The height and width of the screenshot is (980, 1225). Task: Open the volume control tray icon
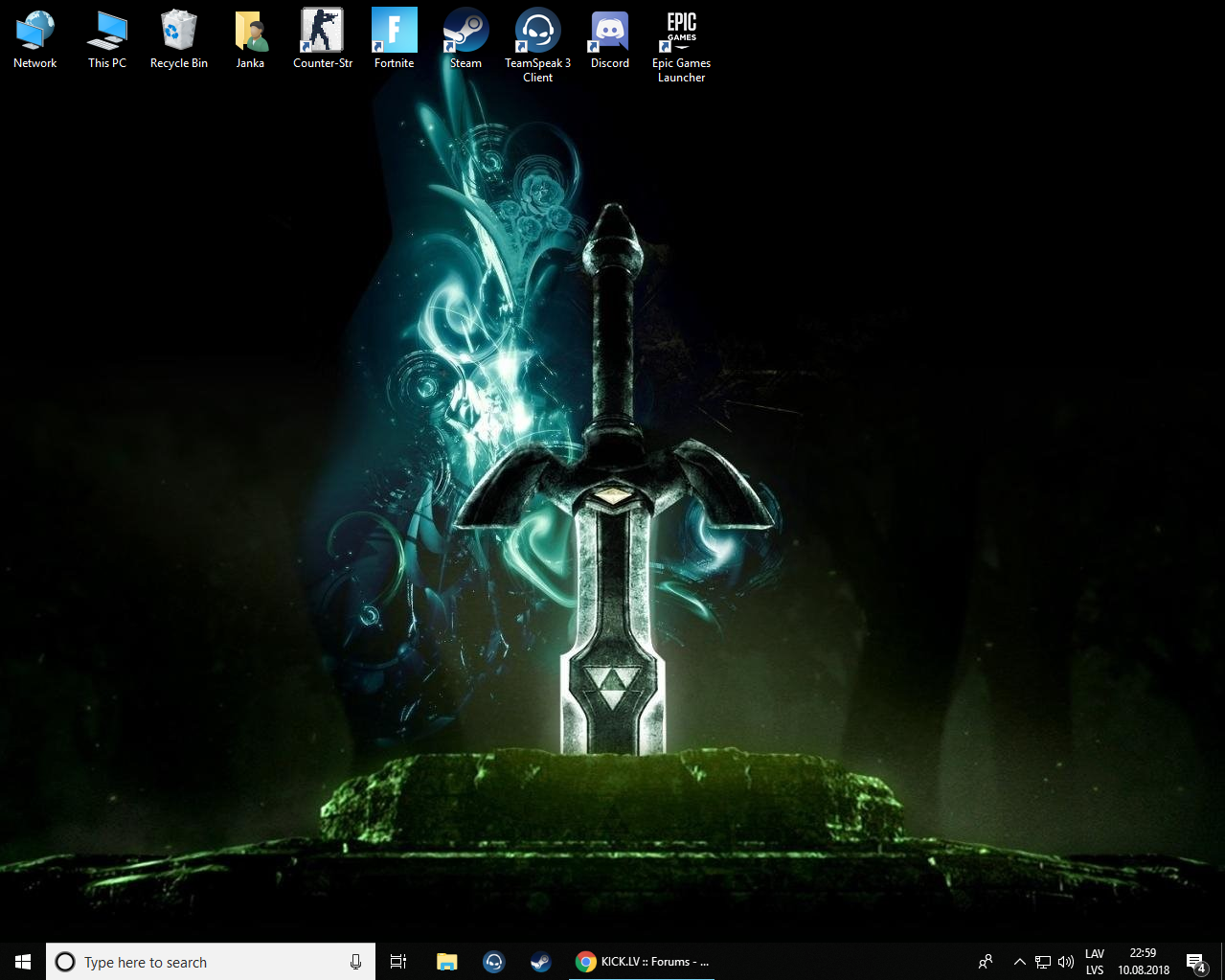pyautogui.click(x=1066, y=962)
